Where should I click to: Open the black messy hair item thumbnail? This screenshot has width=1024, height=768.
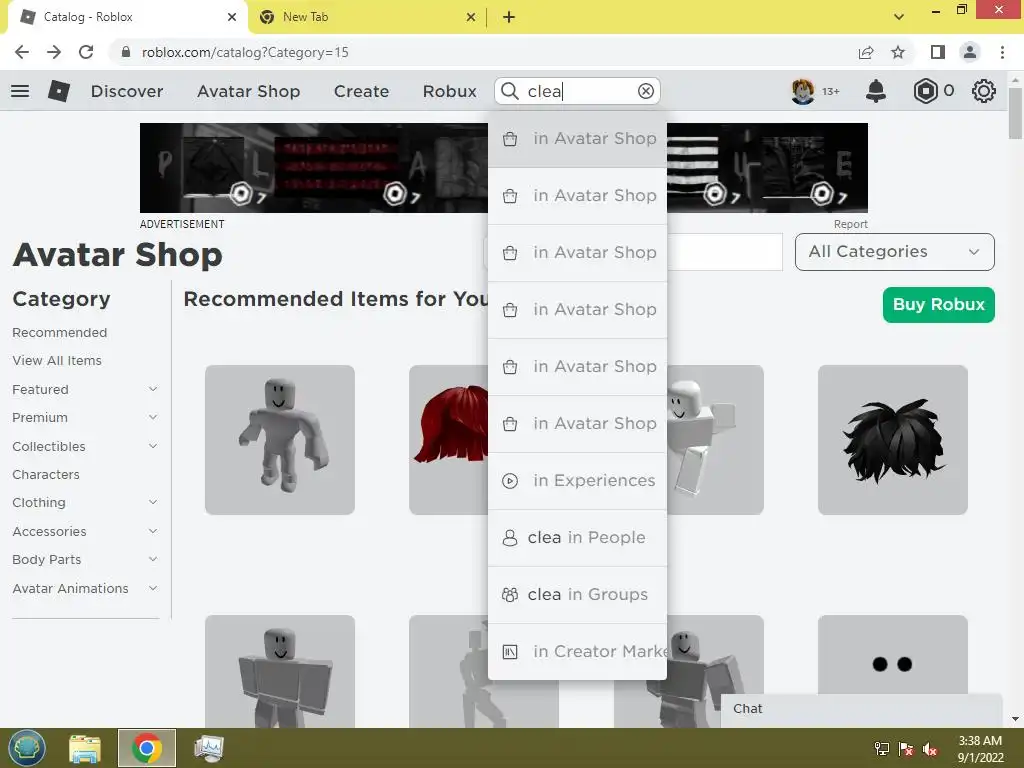click(893, 440)
